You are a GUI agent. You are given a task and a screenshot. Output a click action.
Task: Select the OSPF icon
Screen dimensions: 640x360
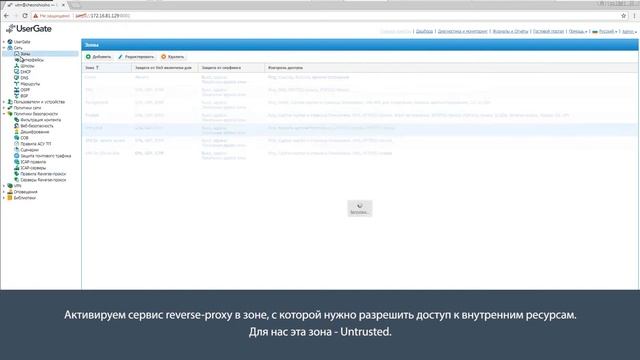click(x=17, y=89)
